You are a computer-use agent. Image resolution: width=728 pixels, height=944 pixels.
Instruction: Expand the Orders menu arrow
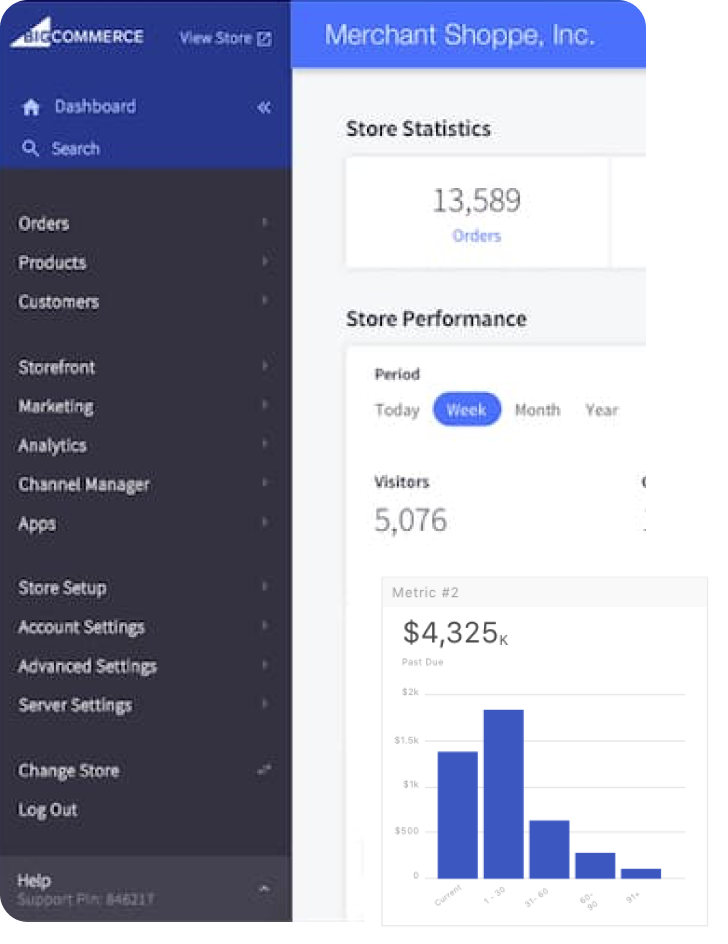point(265,223)
